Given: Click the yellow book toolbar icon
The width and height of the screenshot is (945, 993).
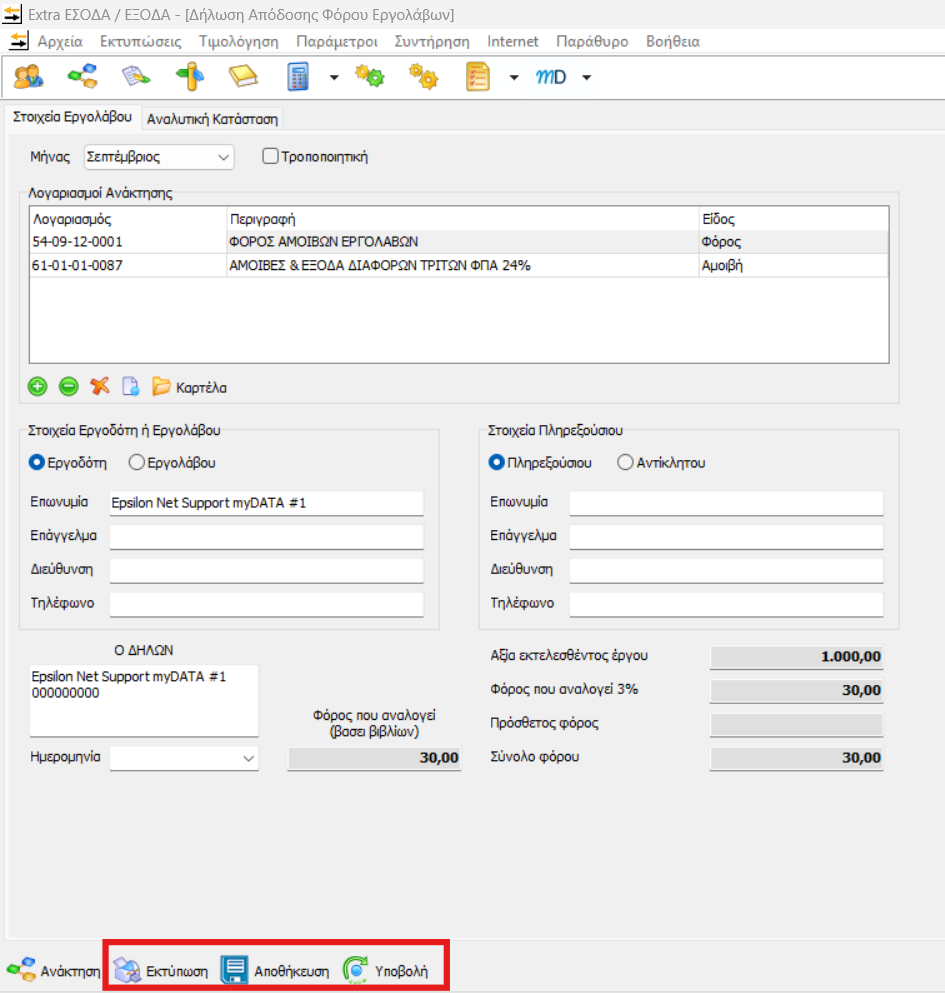Looking at the screenshot, I should (243, 77).
